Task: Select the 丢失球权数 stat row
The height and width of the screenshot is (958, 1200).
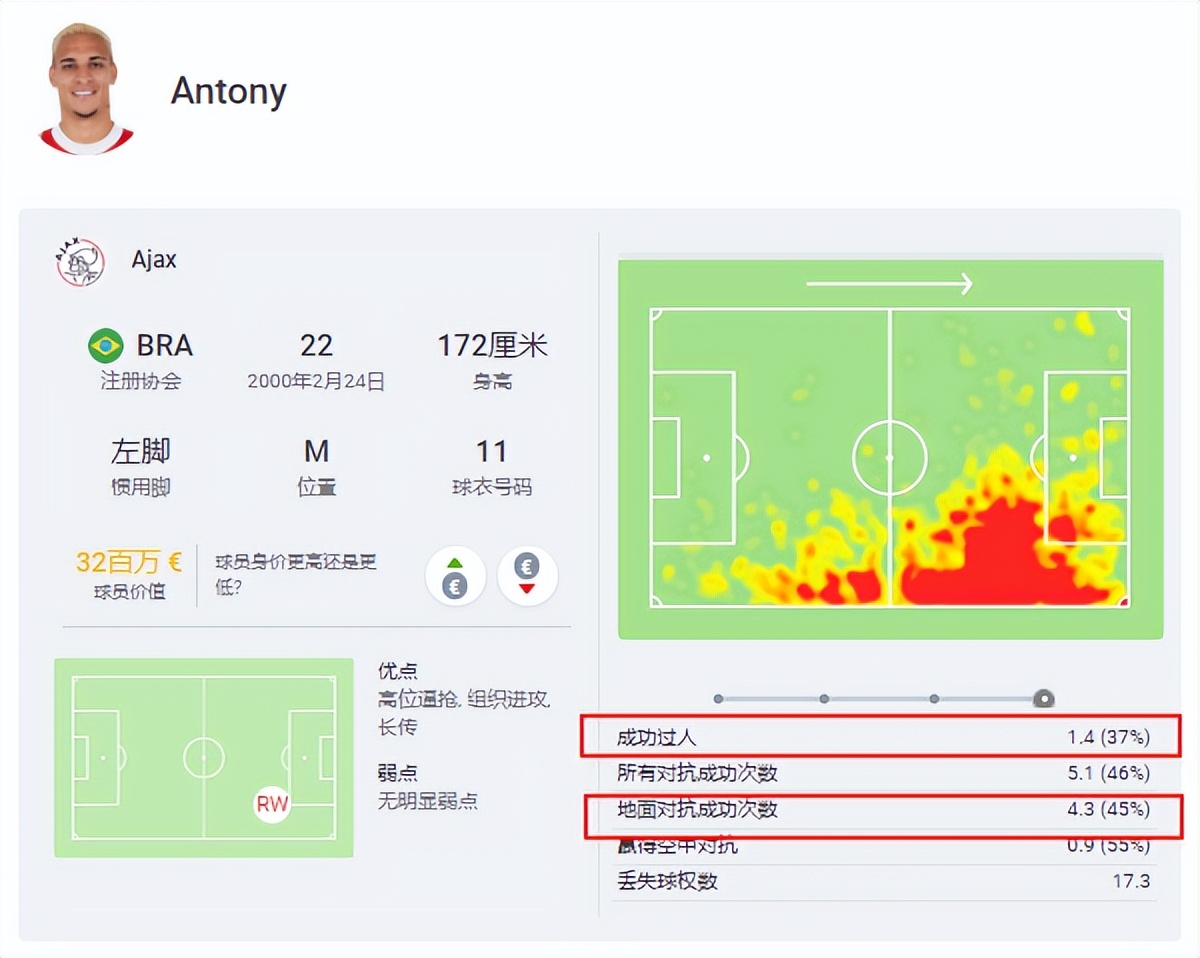Action: [882, 881]
